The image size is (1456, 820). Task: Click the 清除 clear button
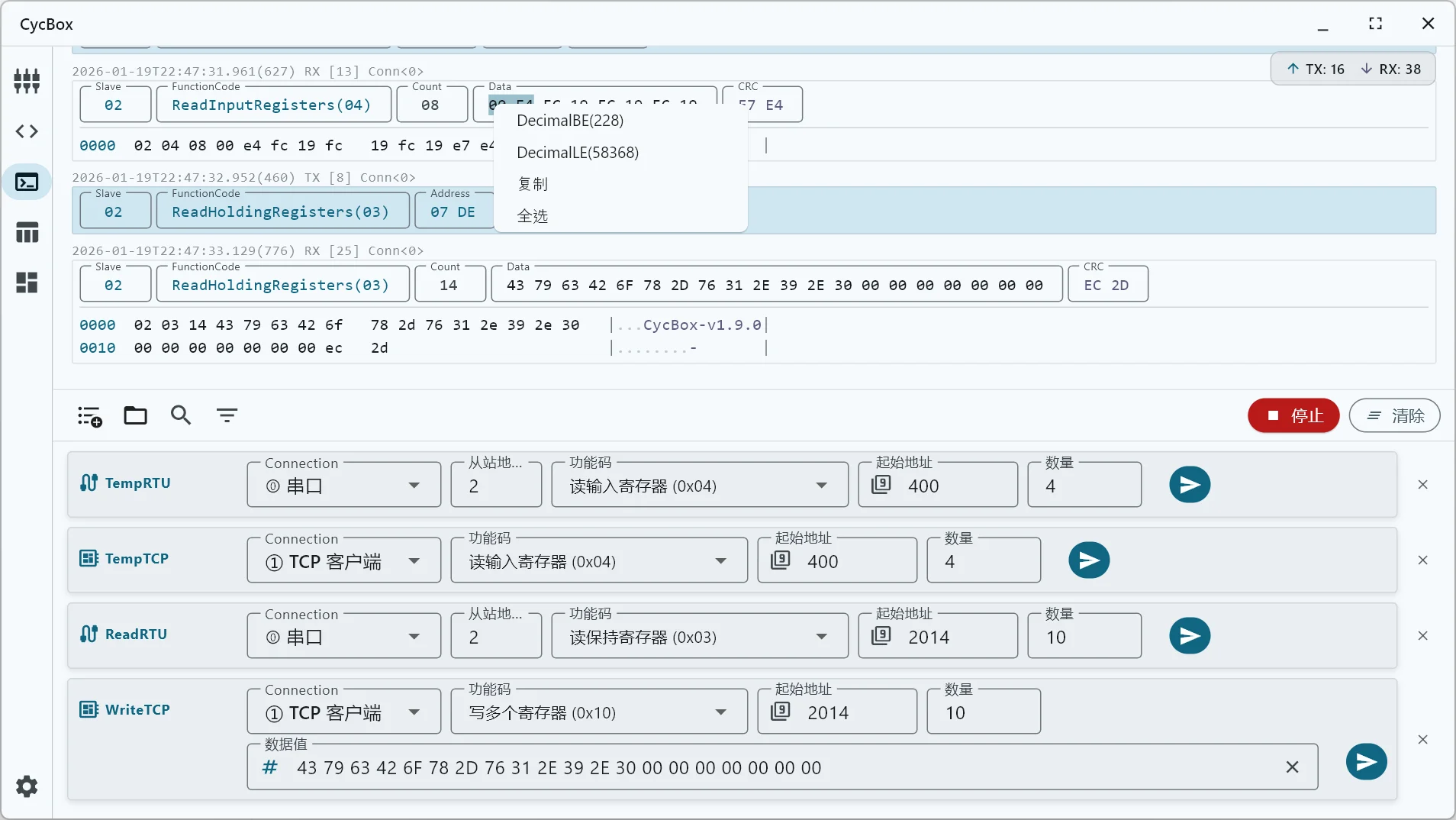tap(1394, 416)
